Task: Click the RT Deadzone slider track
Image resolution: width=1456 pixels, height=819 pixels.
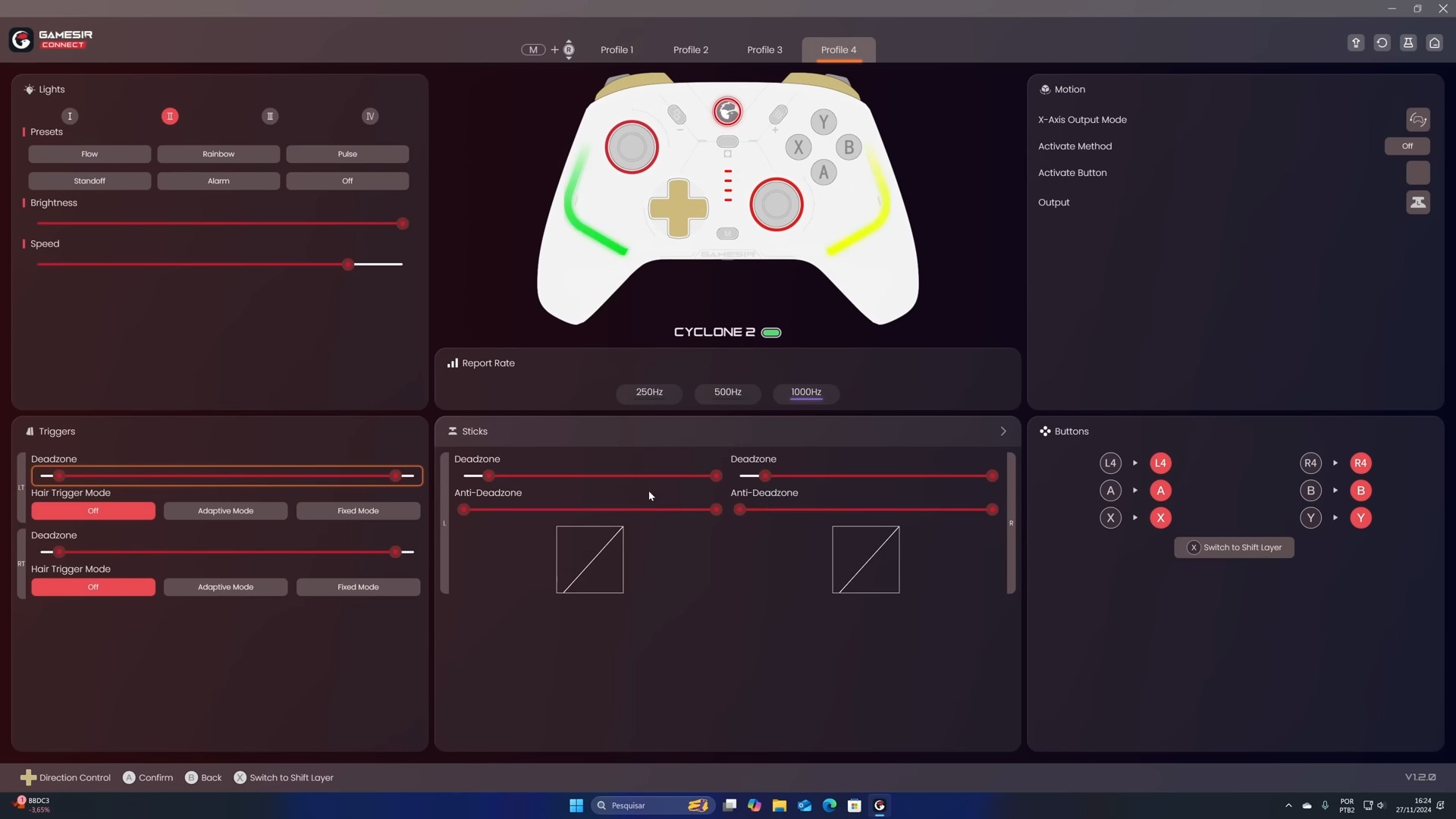Action: (227, 552)
